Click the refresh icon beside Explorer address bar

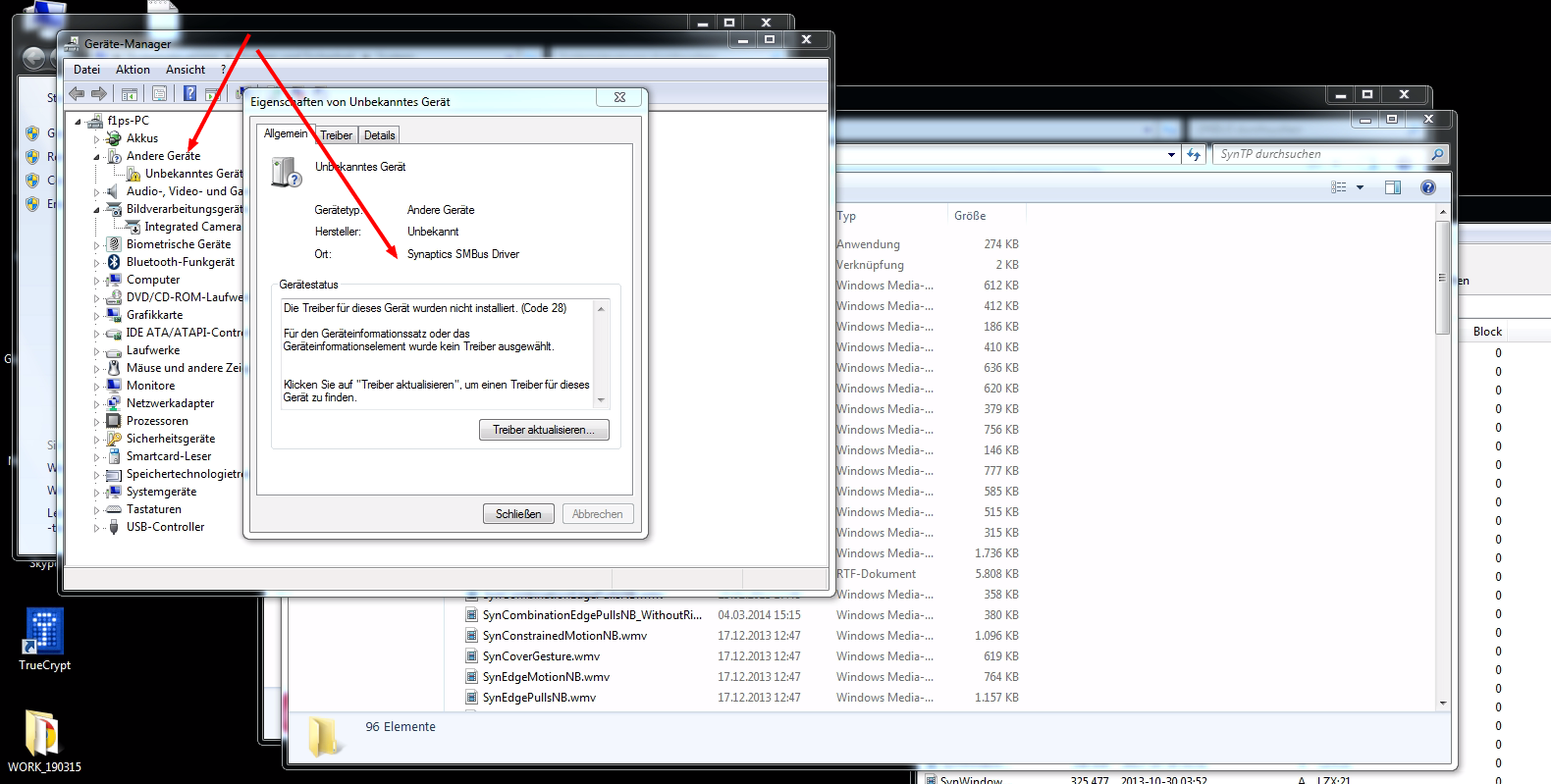coord(1194,154)
